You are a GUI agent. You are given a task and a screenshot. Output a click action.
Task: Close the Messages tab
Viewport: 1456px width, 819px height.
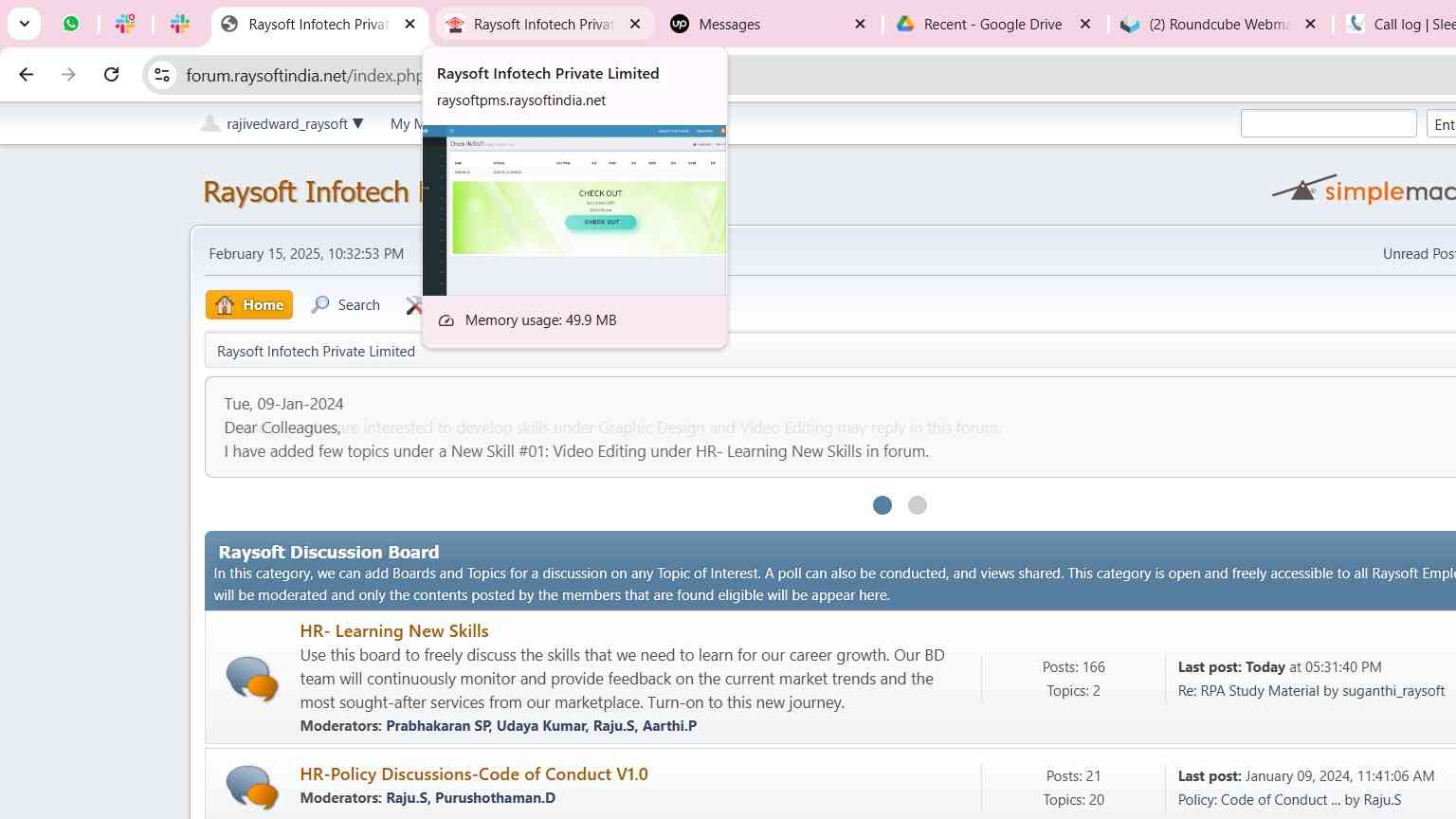point(860,24)
